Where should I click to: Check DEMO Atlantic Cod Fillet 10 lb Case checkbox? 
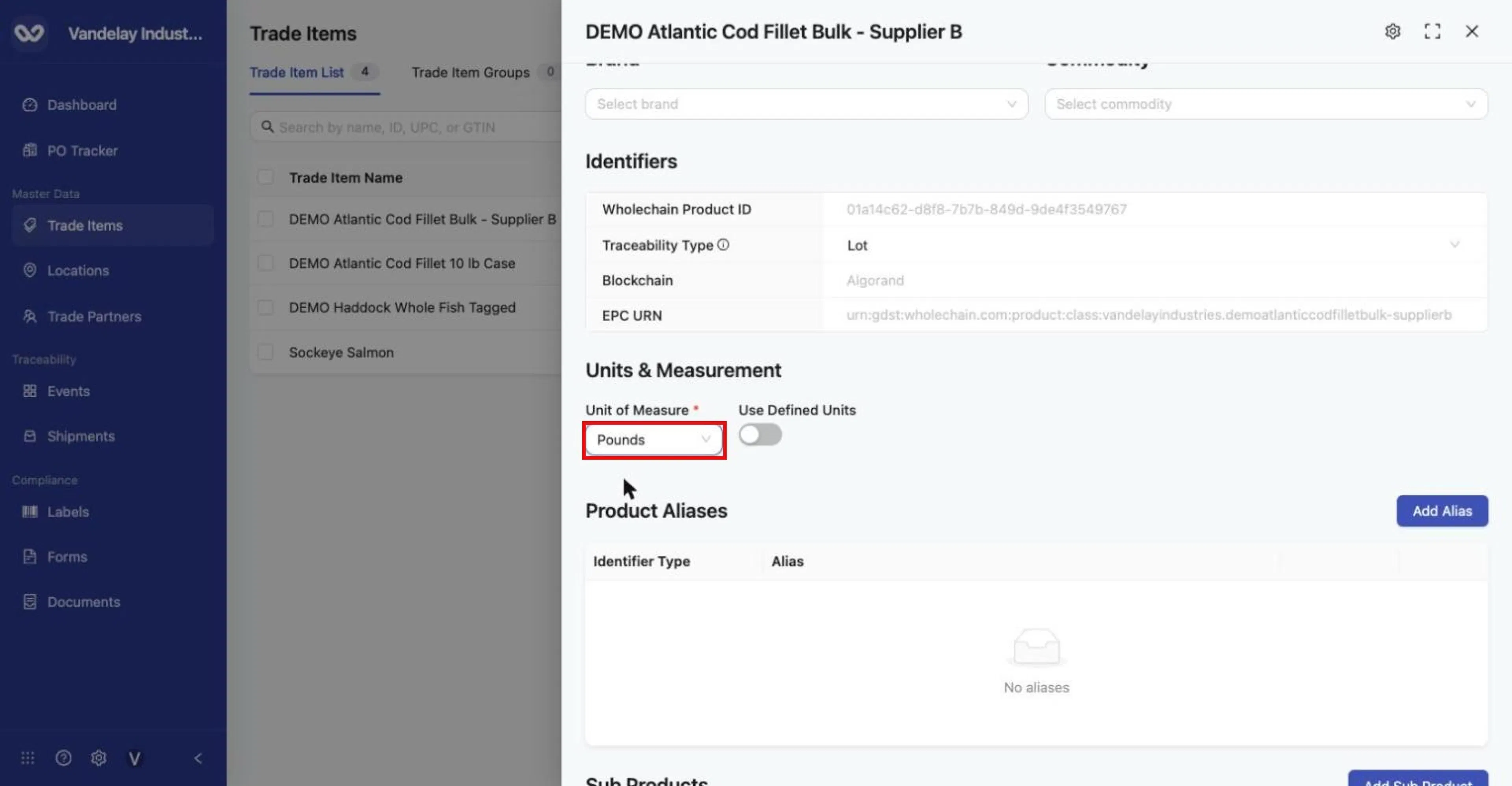(x=265, y=263)
